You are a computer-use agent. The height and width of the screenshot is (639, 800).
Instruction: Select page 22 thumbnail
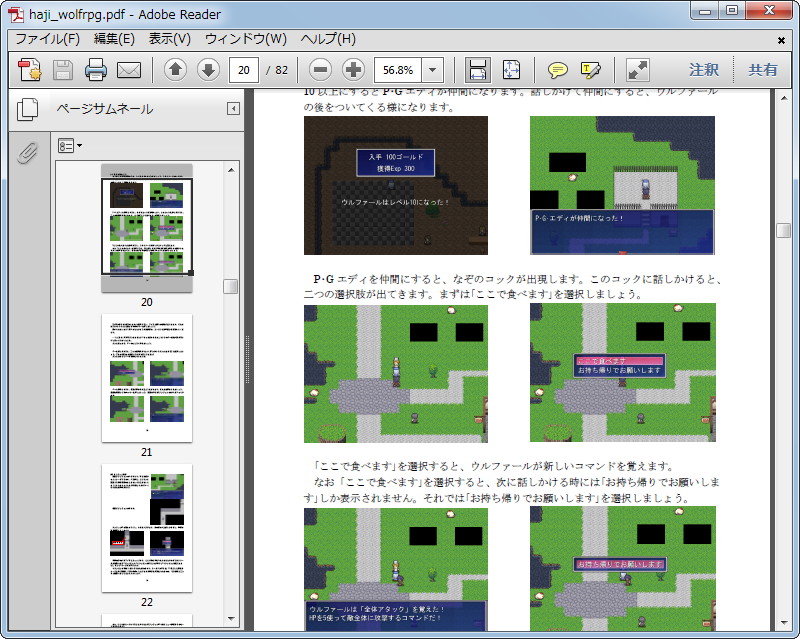(x=147, y=528)
